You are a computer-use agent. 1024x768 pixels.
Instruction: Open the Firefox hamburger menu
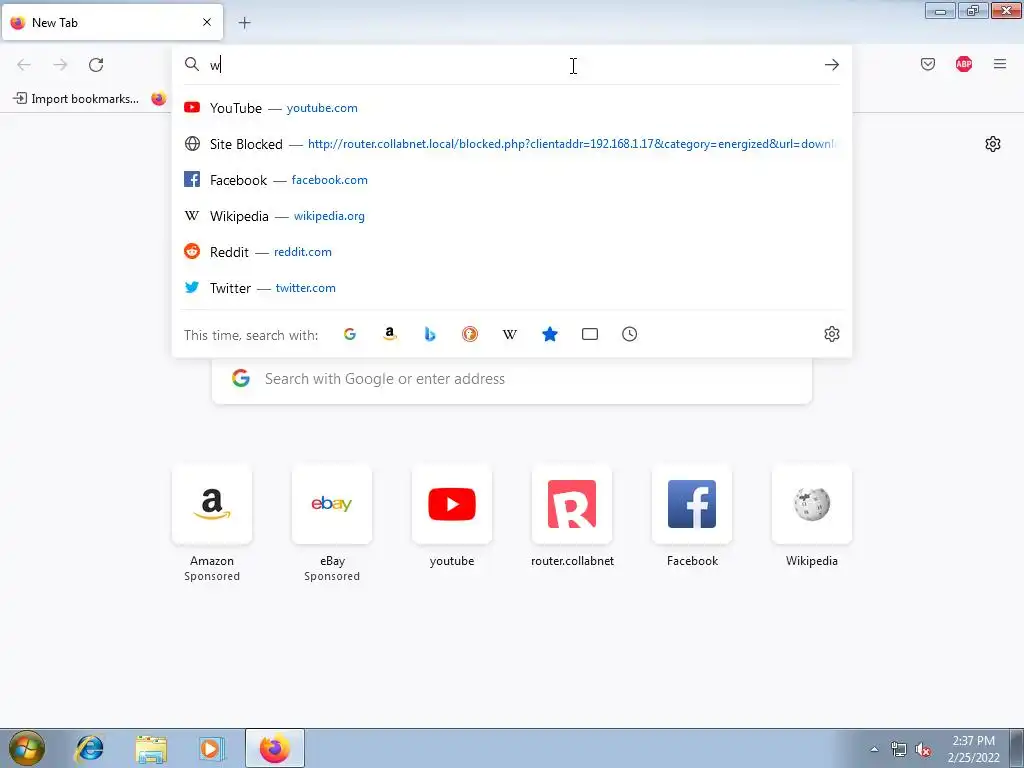(x=999, y=64)
